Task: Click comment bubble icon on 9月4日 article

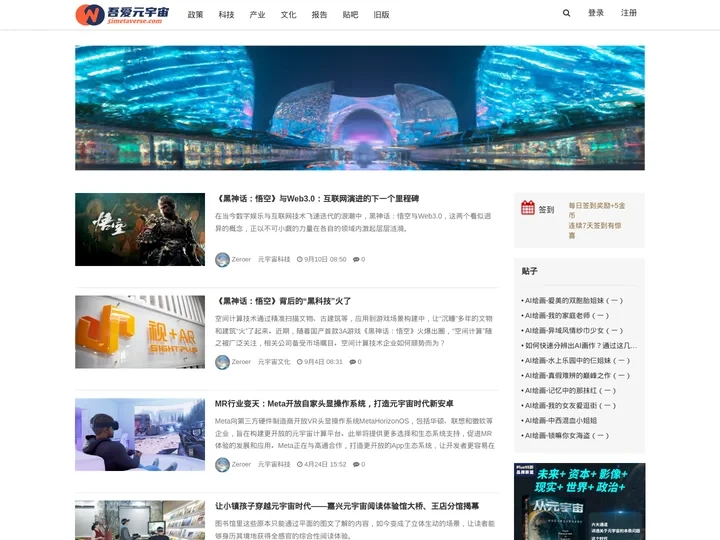Action: click(x=352, y=362)
